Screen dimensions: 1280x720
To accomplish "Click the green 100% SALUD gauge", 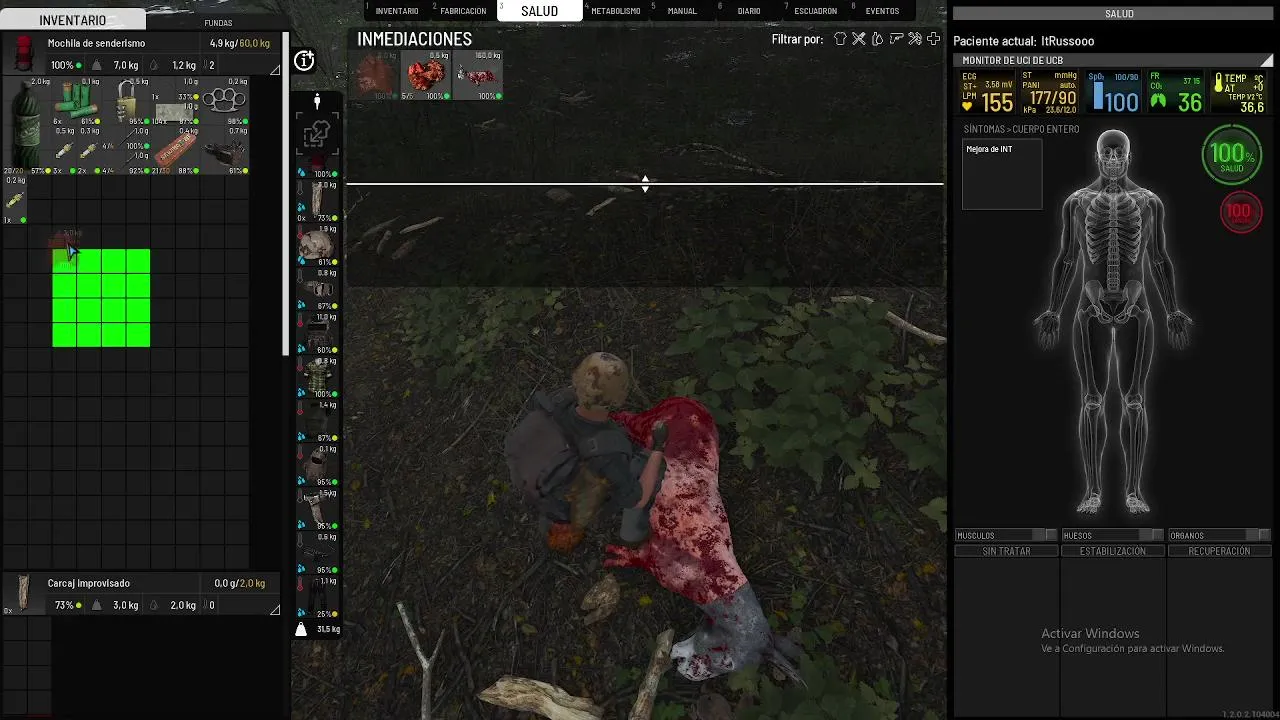I will pos(1232,156).
